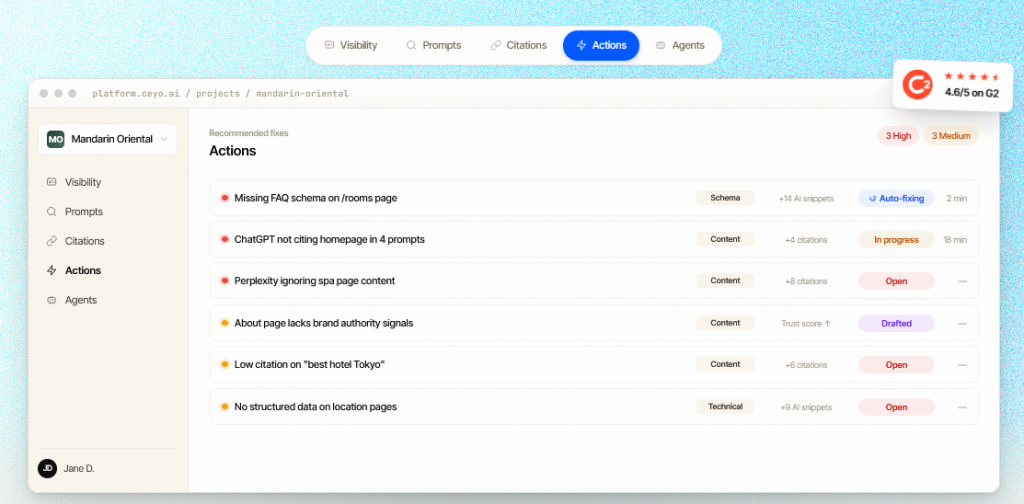Click the orange dot beside Low citation row
The height and width of the screenshot is (504, 1024).
click(225, 364)
